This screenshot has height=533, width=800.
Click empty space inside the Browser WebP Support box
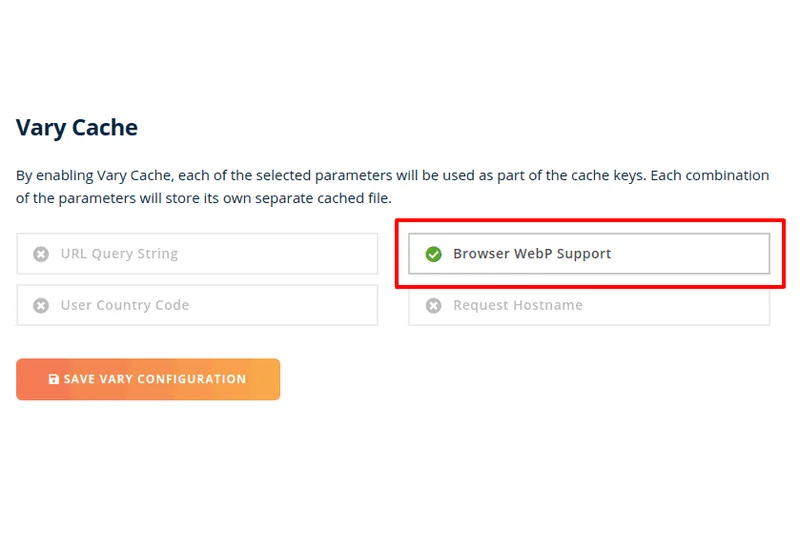point(700,254)
